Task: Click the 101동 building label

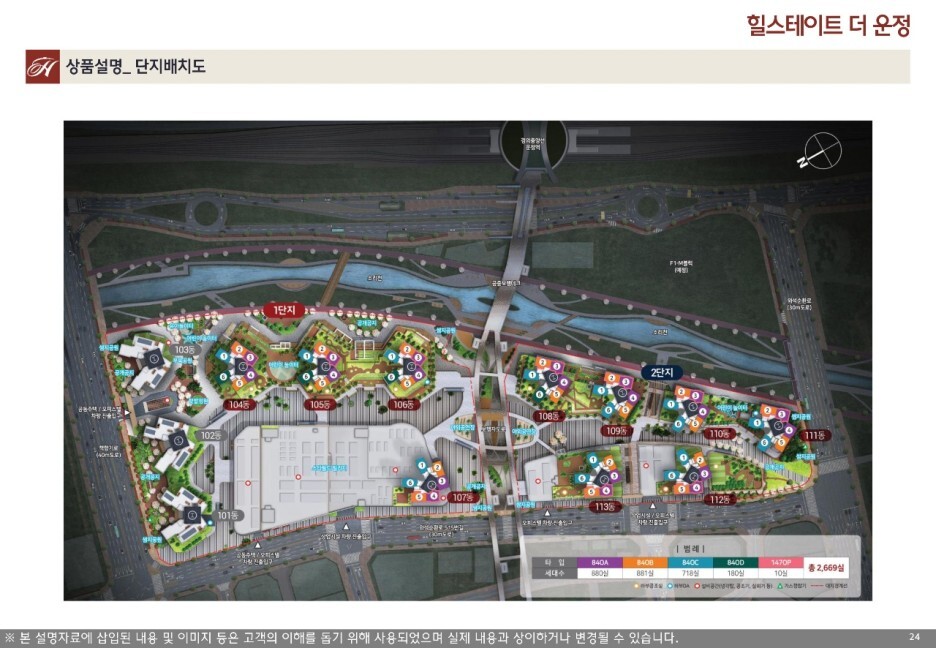Action: [x=227, y=515]
